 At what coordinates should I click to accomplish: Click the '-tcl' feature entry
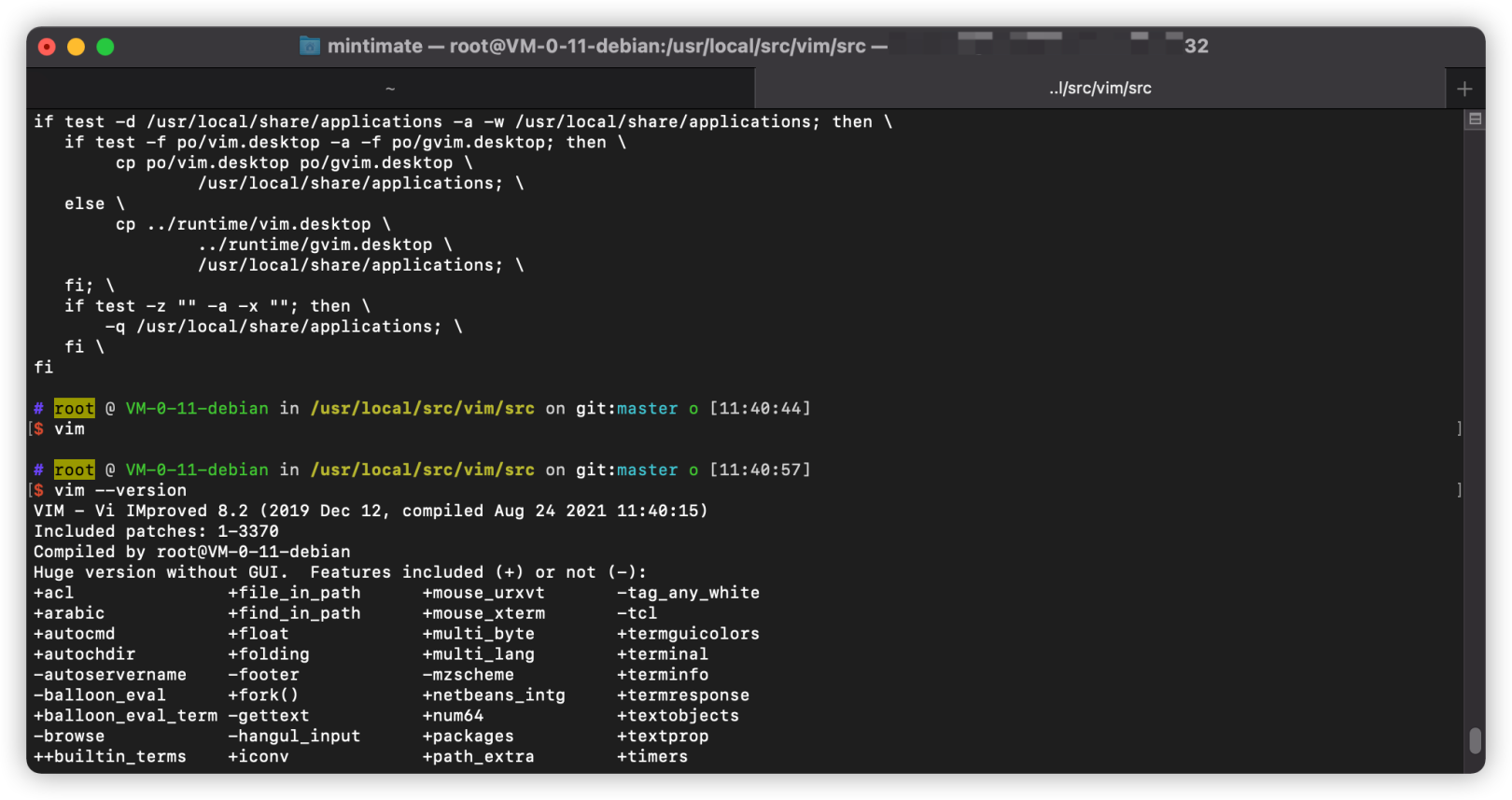(637, 613)
